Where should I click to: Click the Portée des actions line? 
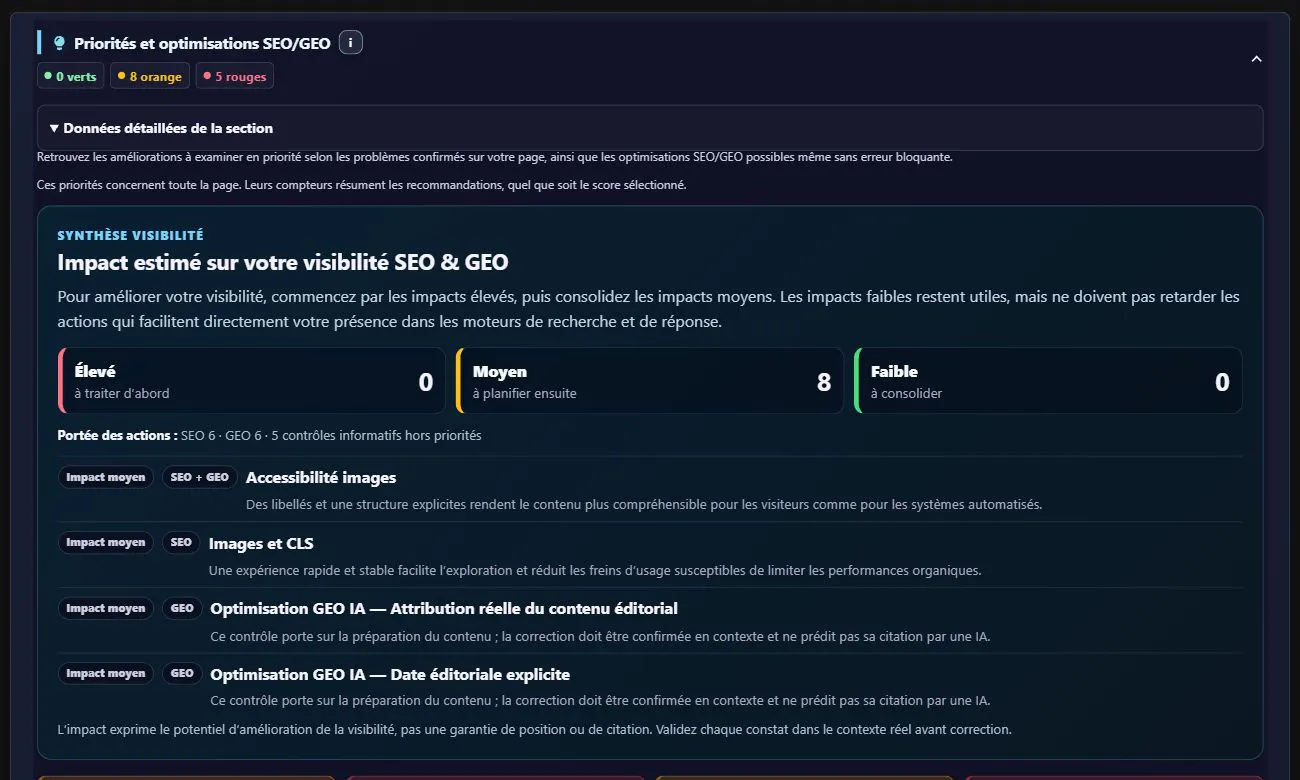270,435
